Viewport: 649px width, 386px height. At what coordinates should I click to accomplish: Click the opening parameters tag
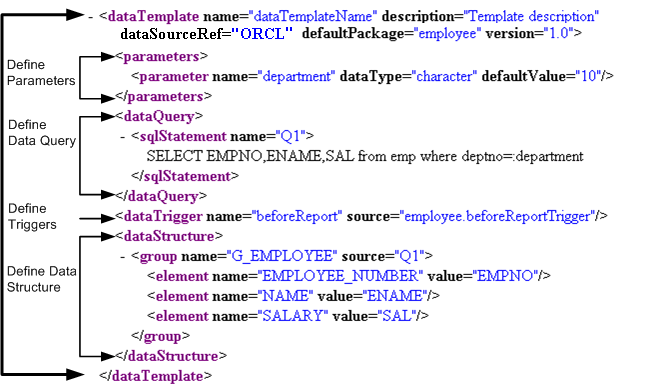click(x=161, y=57)
